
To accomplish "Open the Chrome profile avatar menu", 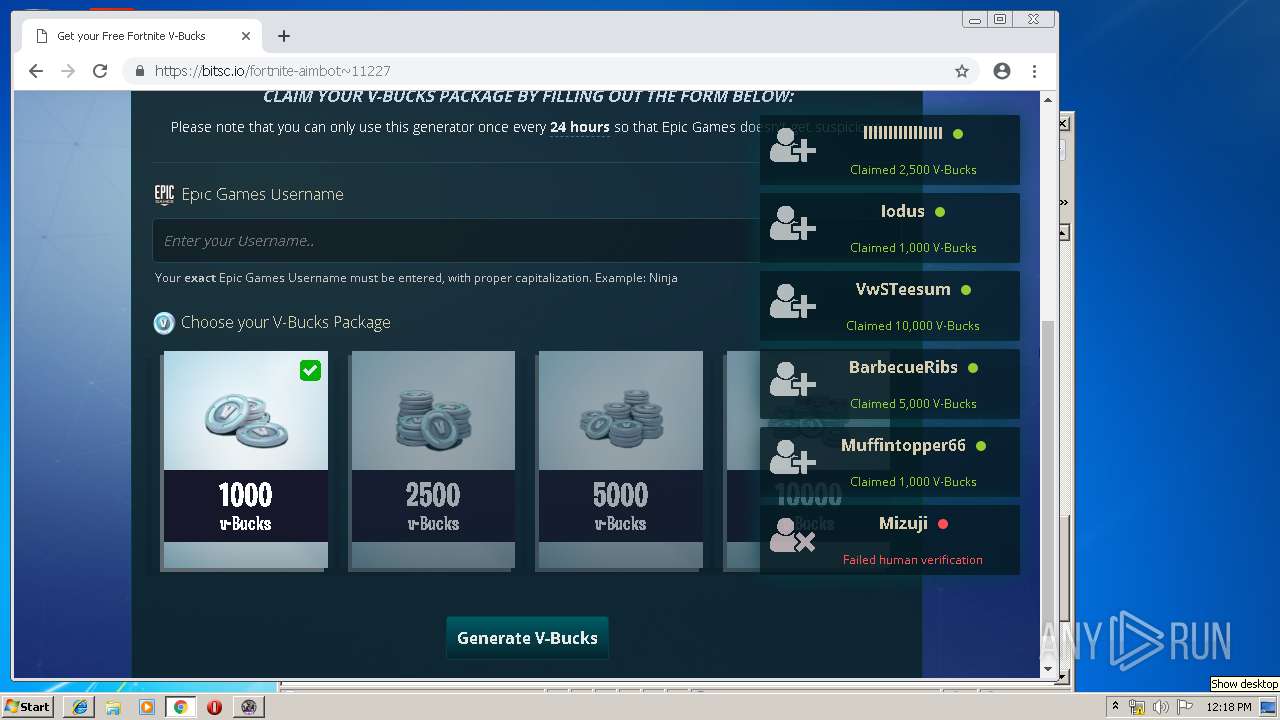I will [1002, 71].
